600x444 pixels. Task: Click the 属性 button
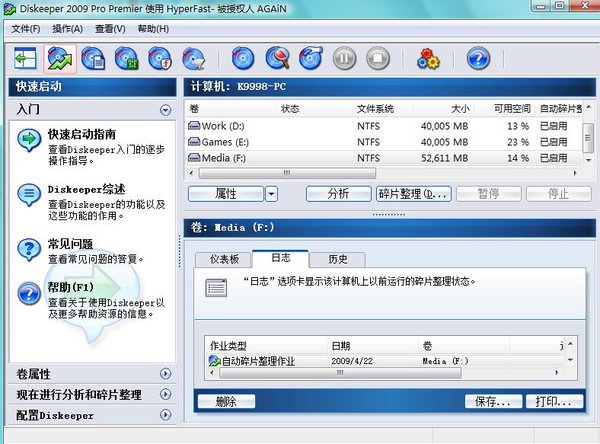pos(226,194)
